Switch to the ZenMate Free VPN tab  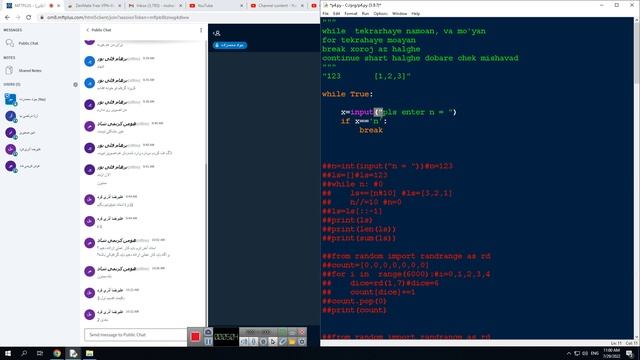coord(95,6)
